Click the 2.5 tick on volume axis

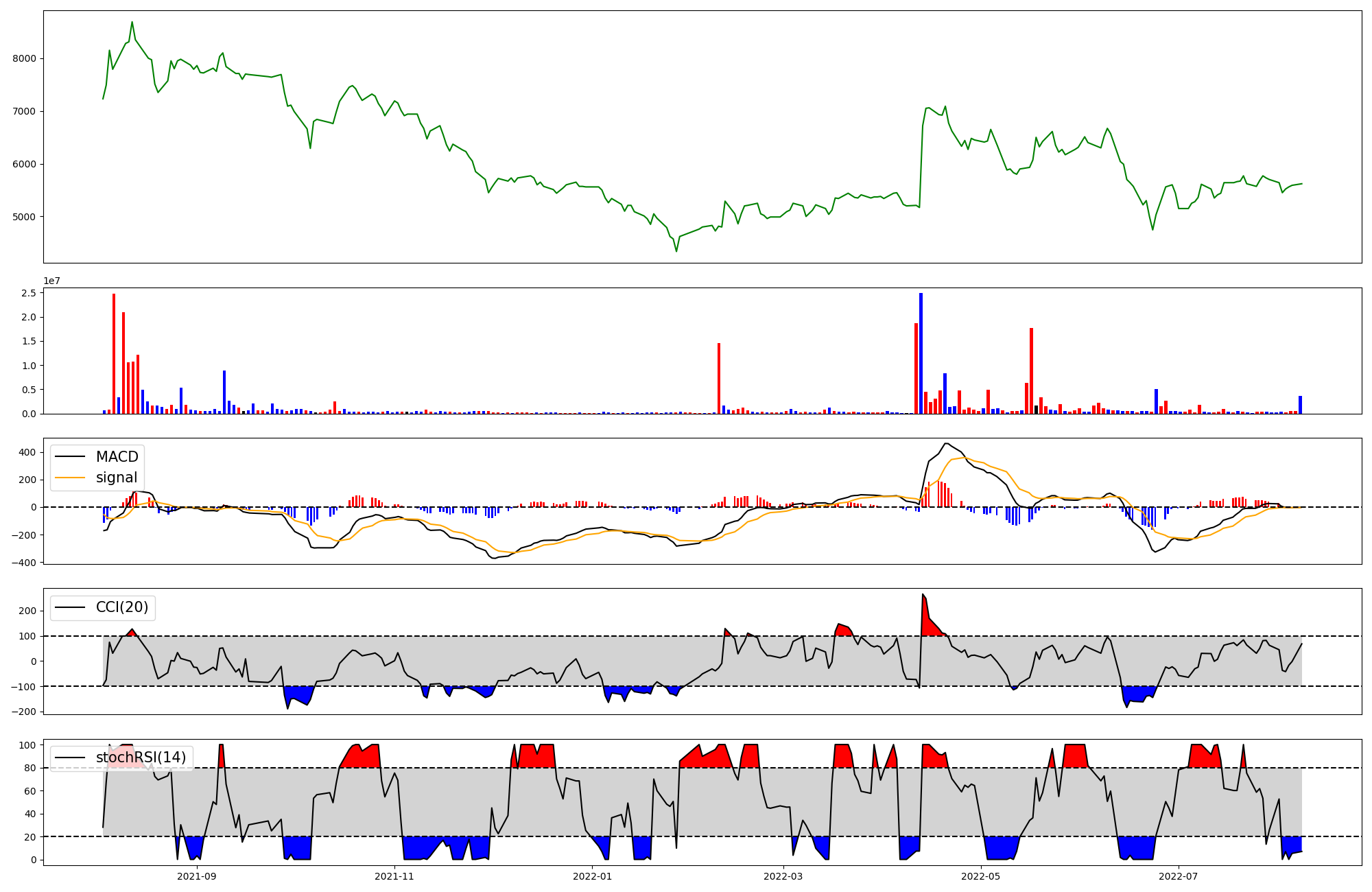click(x=29, y=293)
